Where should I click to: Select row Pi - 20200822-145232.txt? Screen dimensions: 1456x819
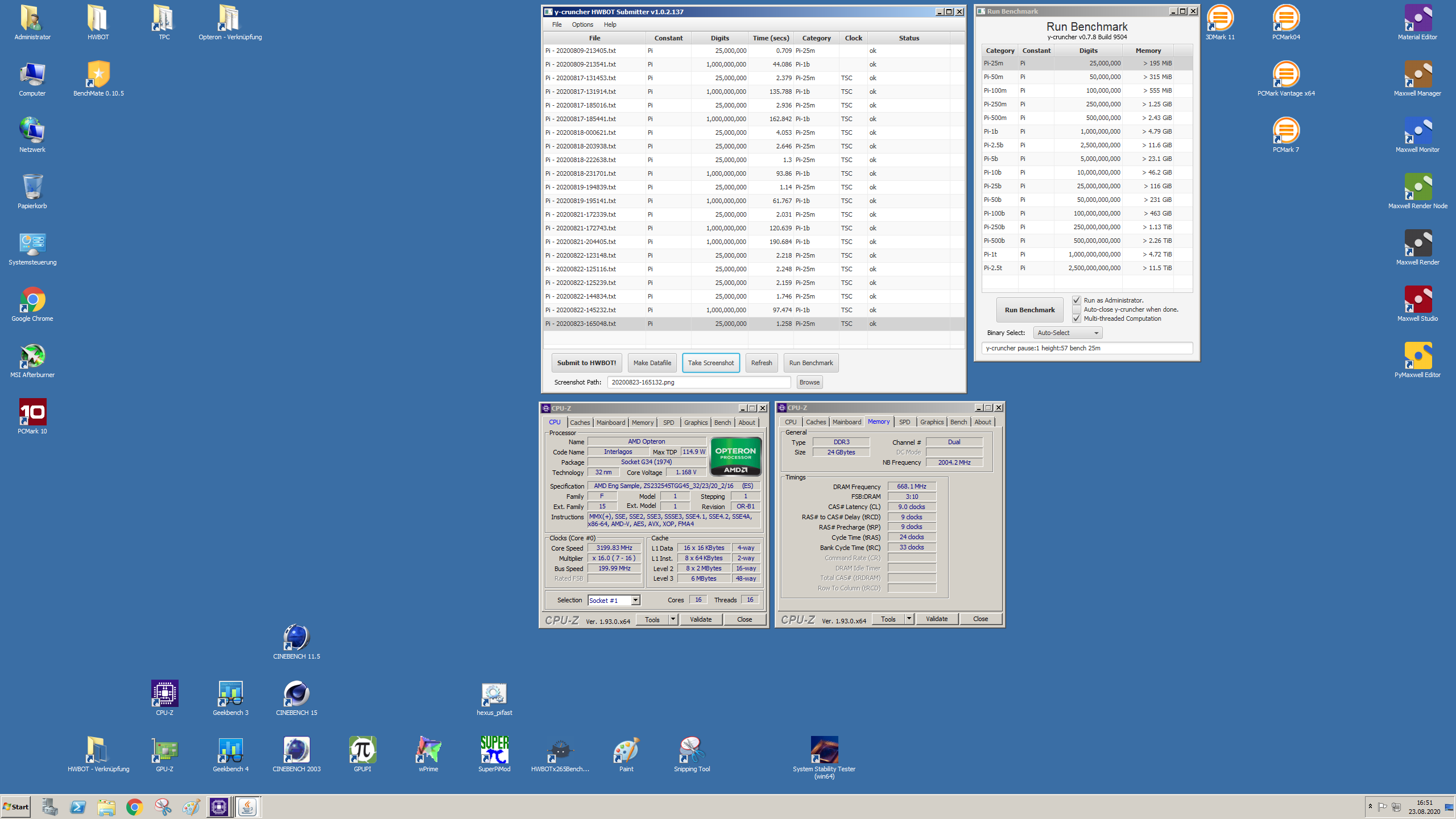click(x=754, y=310)
